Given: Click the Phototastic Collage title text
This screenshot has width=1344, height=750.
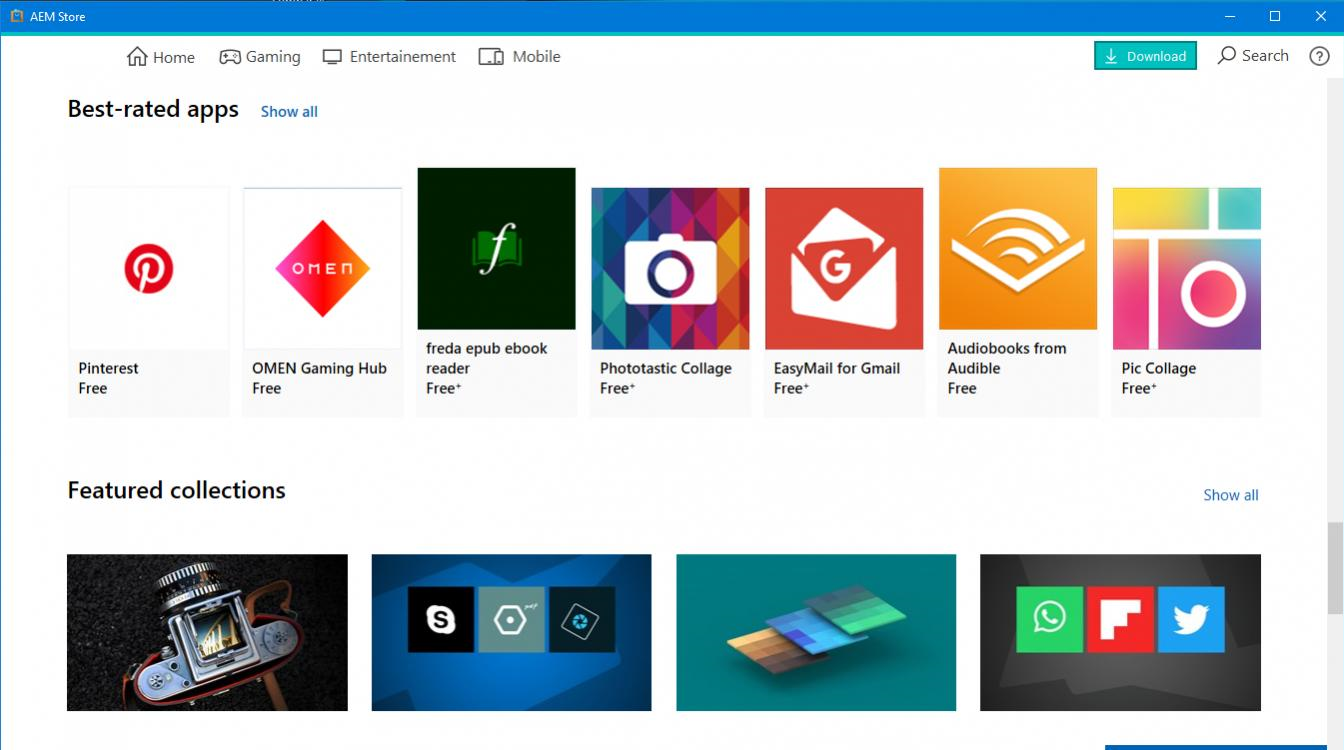Looking at the screenshot, I should click(666, 368).
